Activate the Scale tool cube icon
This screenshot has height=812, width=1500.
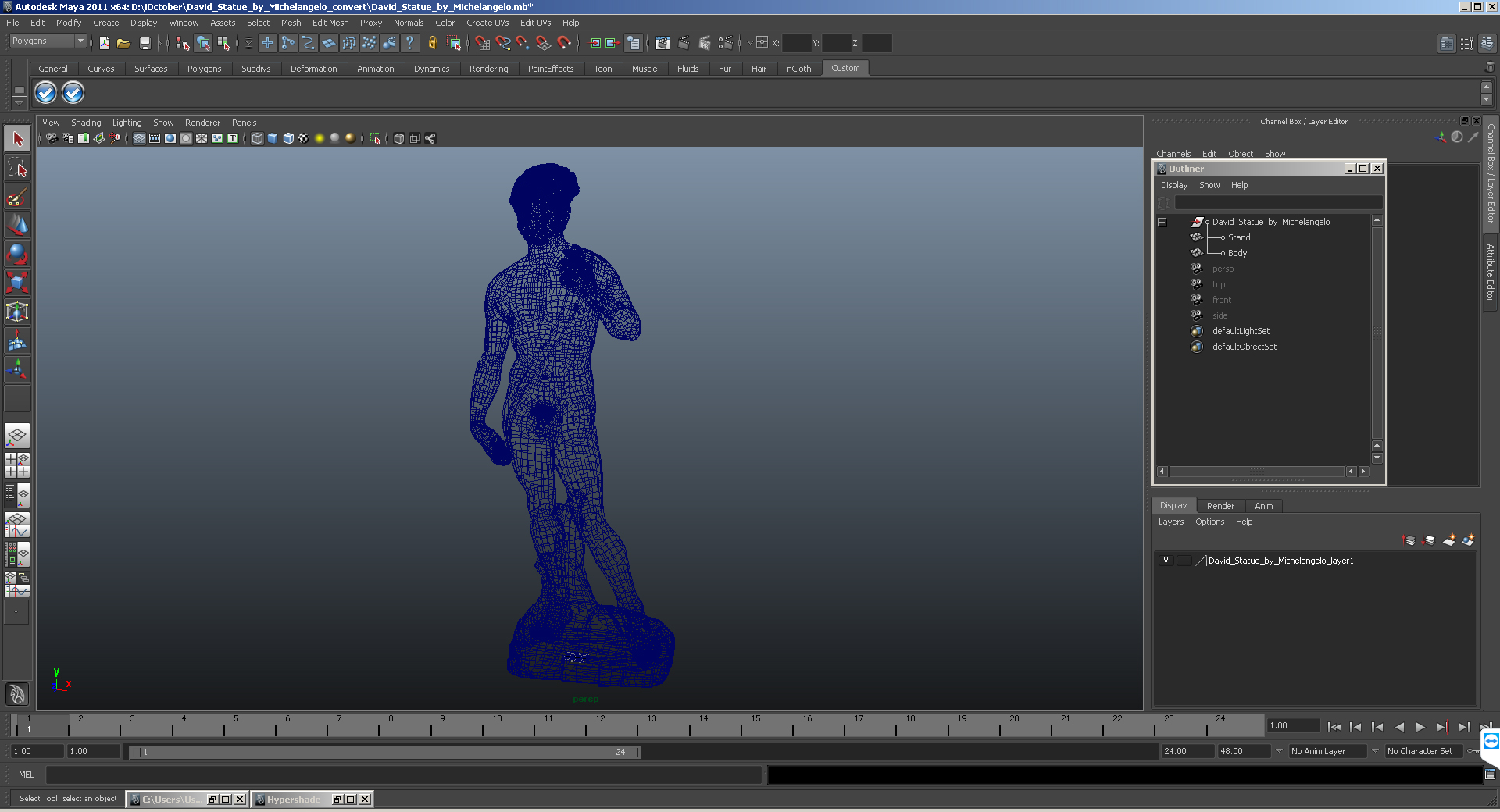17,282
